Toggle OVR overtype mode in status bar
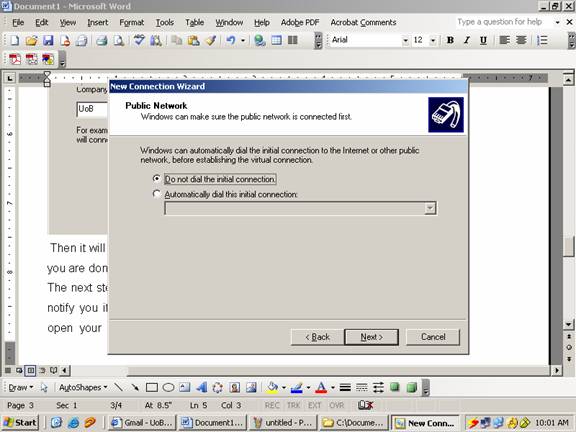 (x=336, y=405)
